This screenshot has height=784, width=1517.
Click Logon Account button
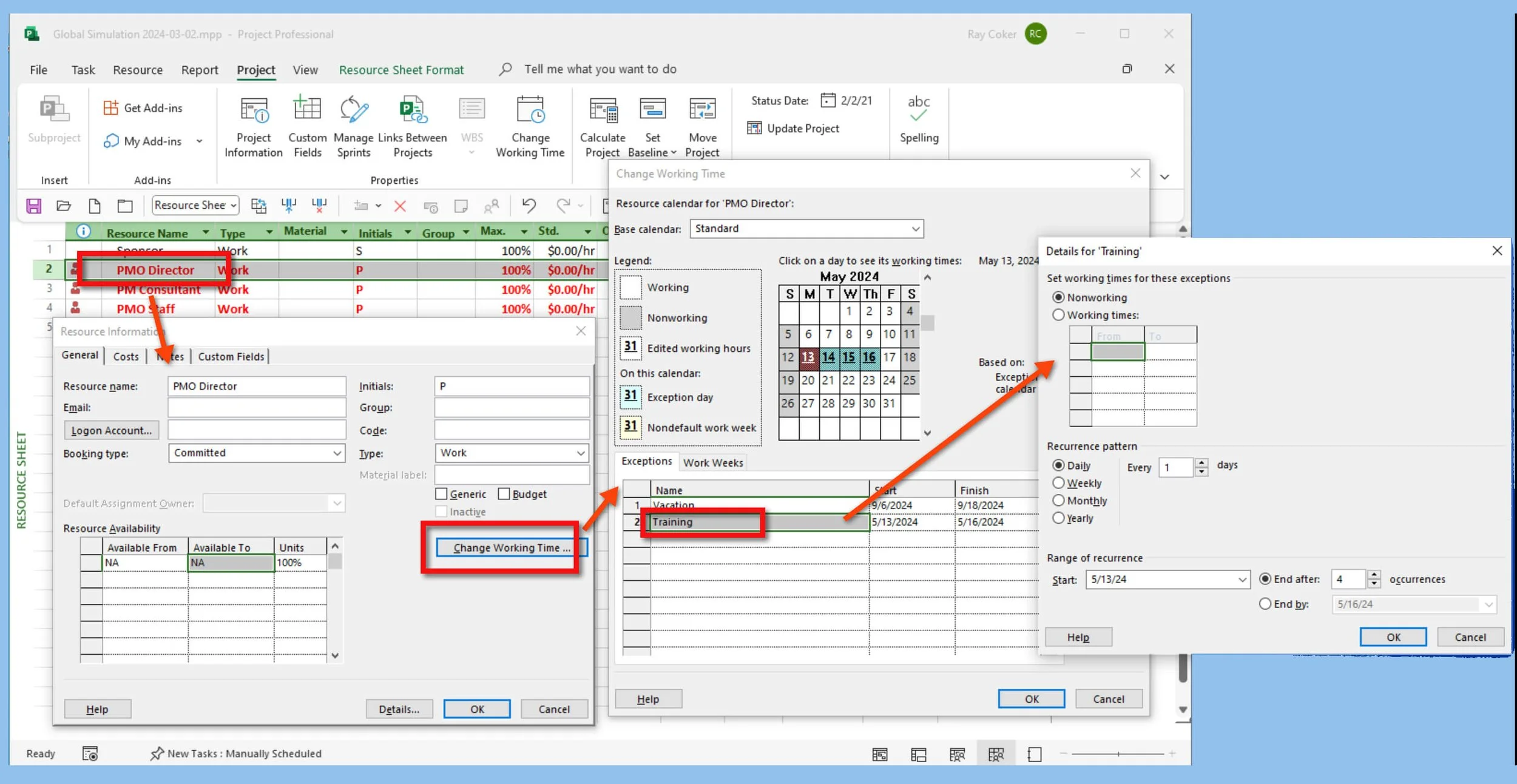(111, 430)
